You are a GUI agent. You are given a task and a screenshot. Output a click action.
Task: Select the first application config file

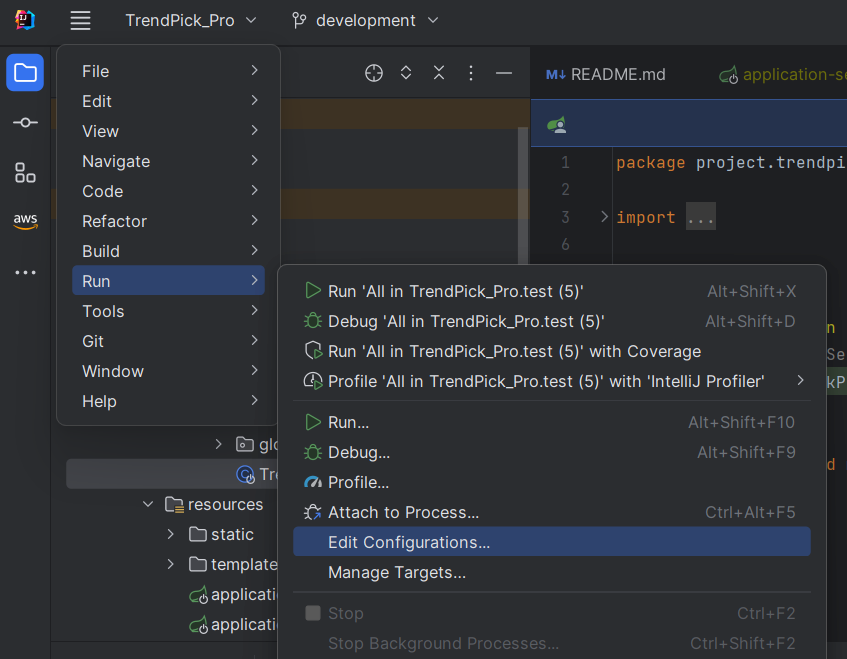point(233,594)
